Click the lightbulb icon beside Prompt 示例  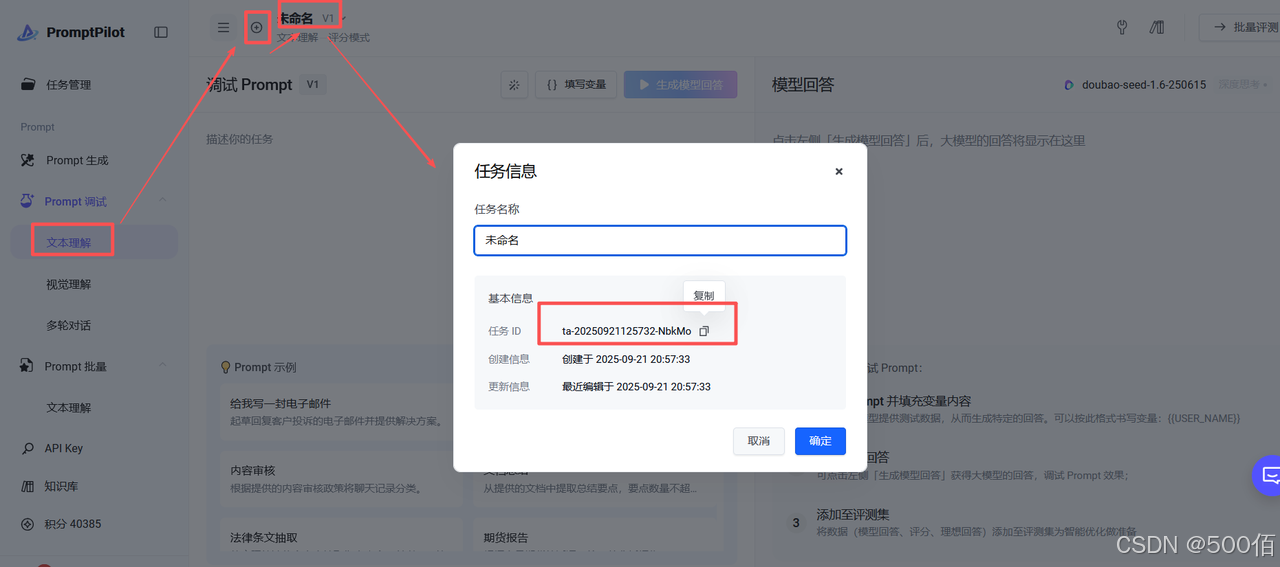tap(226, 367)
